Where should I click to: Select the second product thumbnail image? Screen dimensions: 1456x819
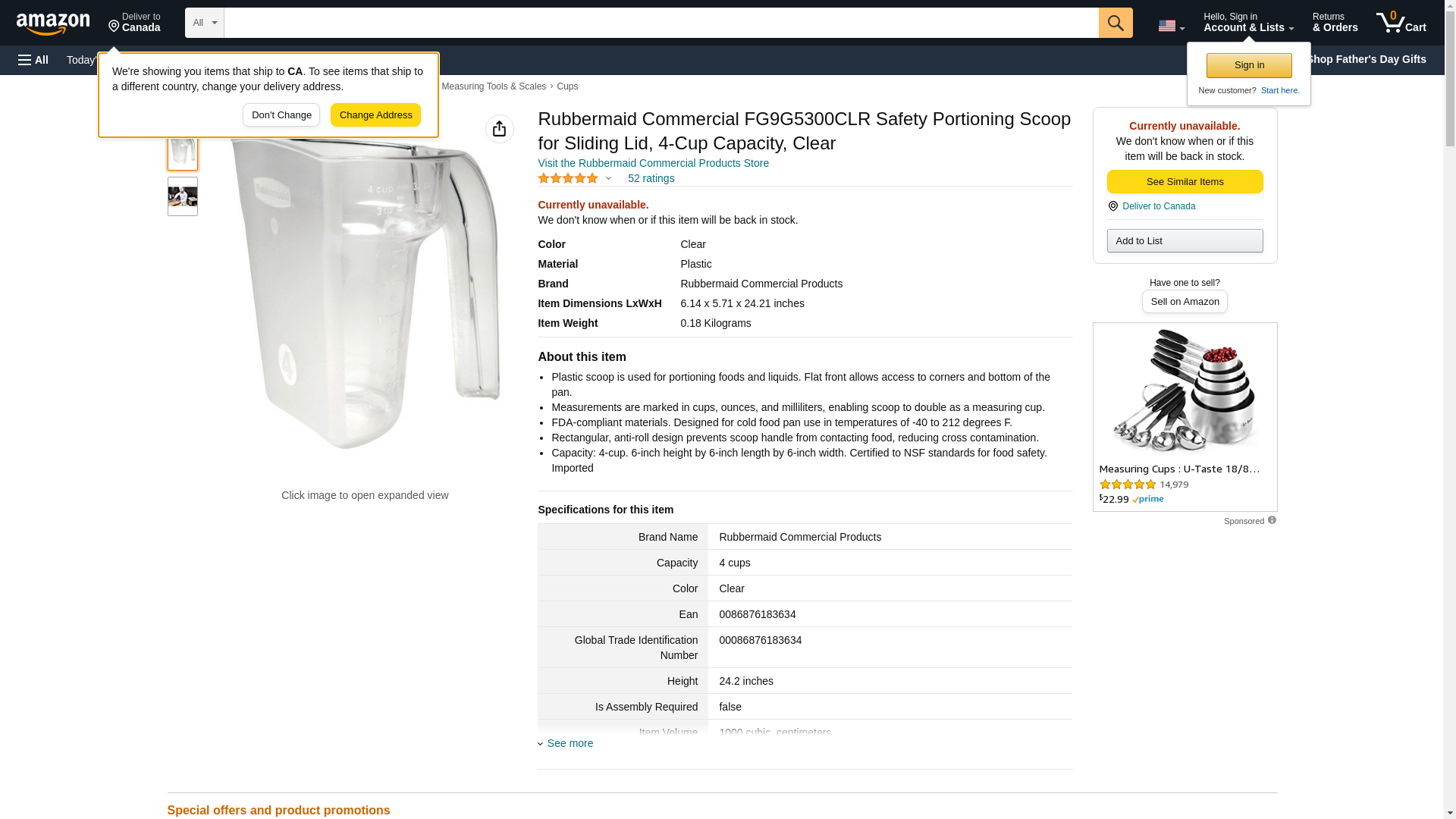click(x=183, y=196)
